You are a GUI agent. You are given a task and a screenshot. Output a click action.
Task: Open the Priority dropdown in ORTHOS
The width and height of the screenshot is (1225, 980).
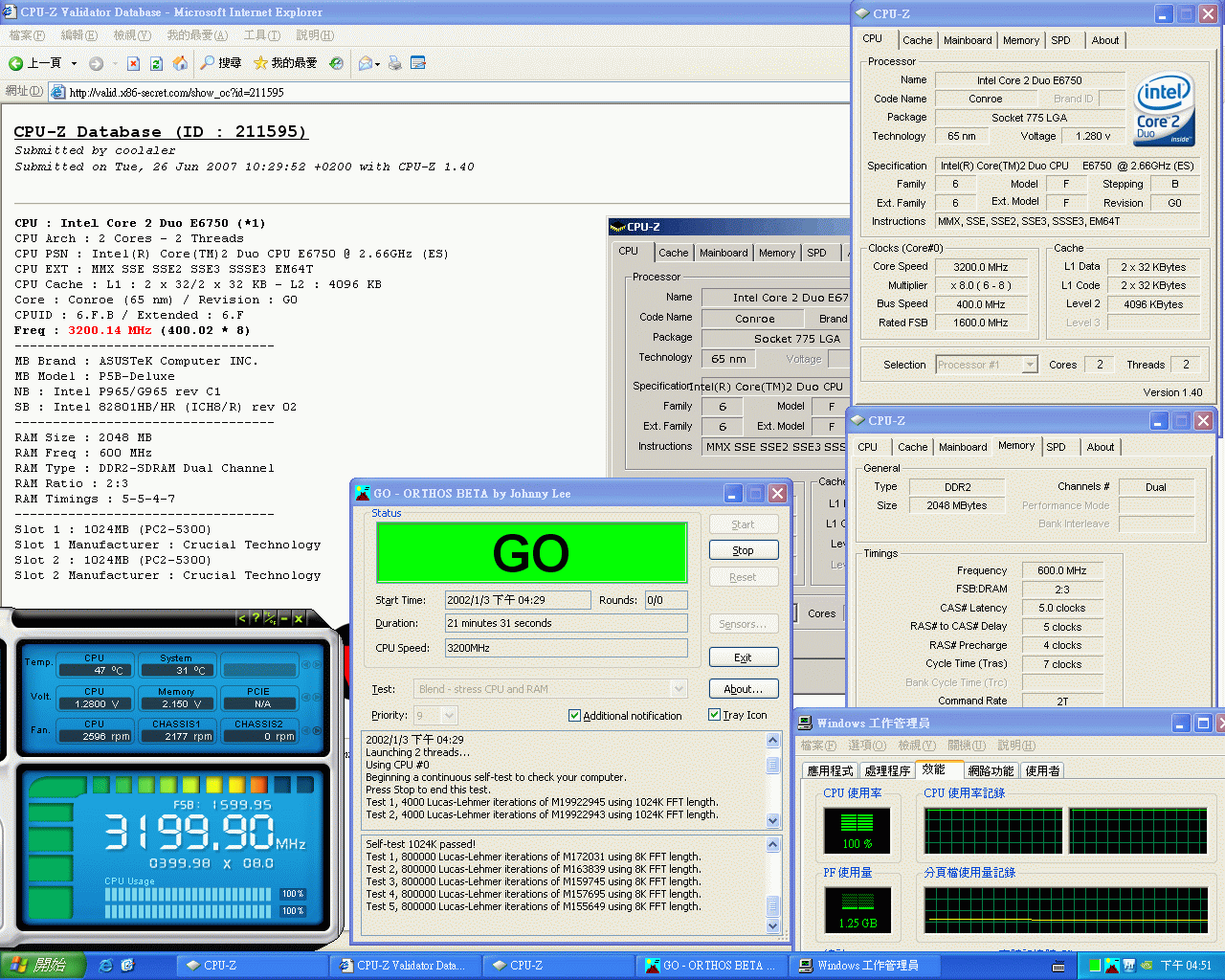450,715
